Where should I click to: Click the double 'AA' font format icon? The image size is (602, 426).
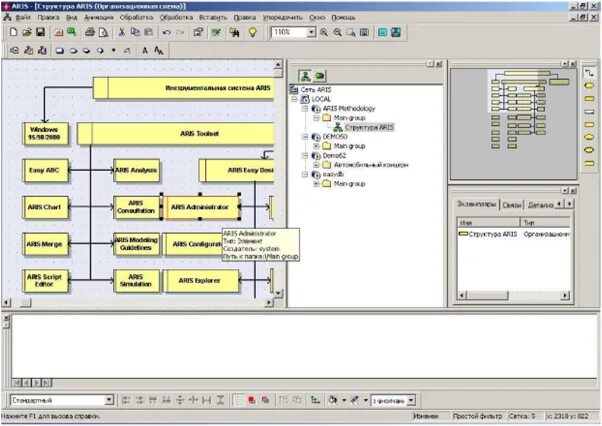click(x=159, y=50)
